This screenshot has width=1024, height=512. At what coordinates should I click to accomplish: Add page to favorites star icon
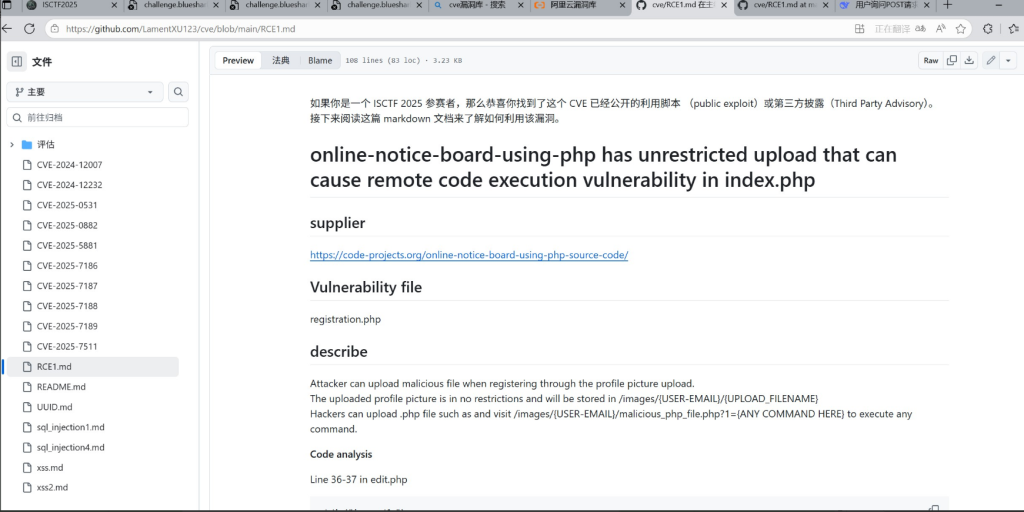(960, 29)
